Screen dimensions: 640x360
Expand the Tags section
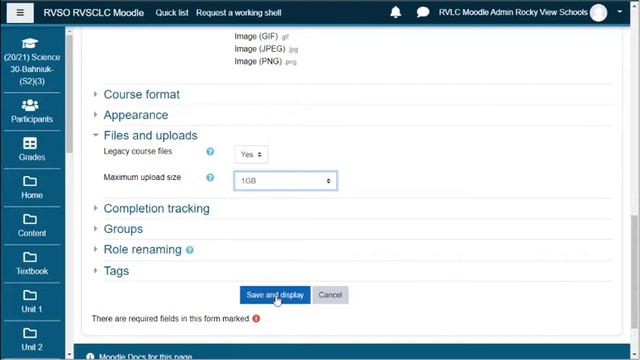coord(116,271)
